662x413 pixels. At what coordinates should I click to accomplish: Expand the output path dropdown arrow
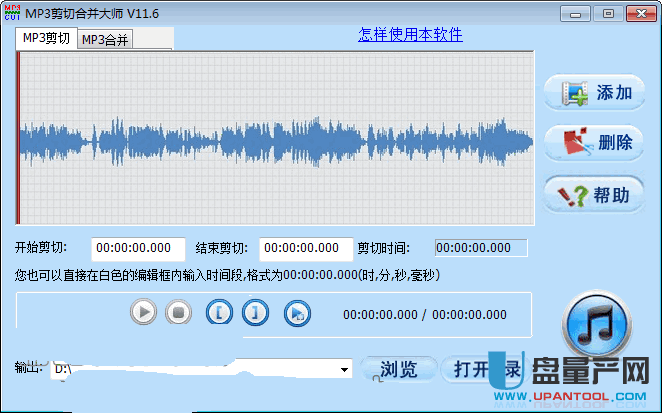click(x=345, y=370)
